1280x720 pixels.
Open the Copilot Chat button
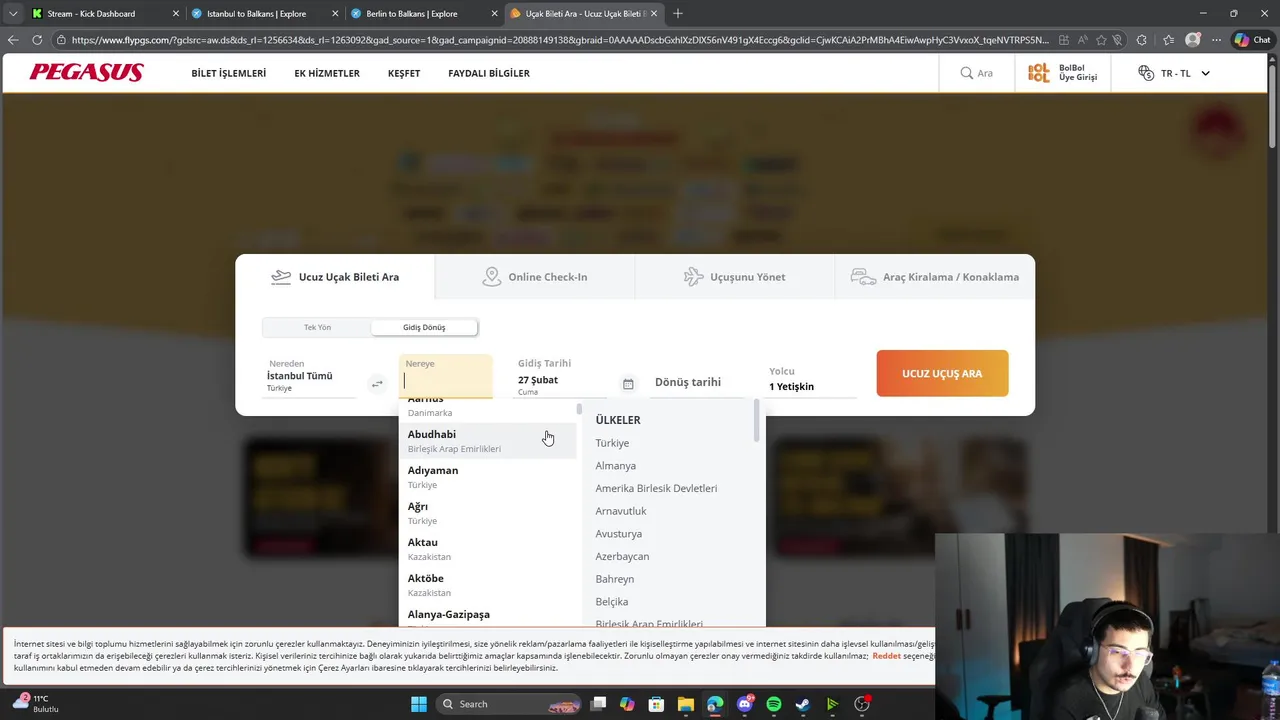[x=1253, y=40]
